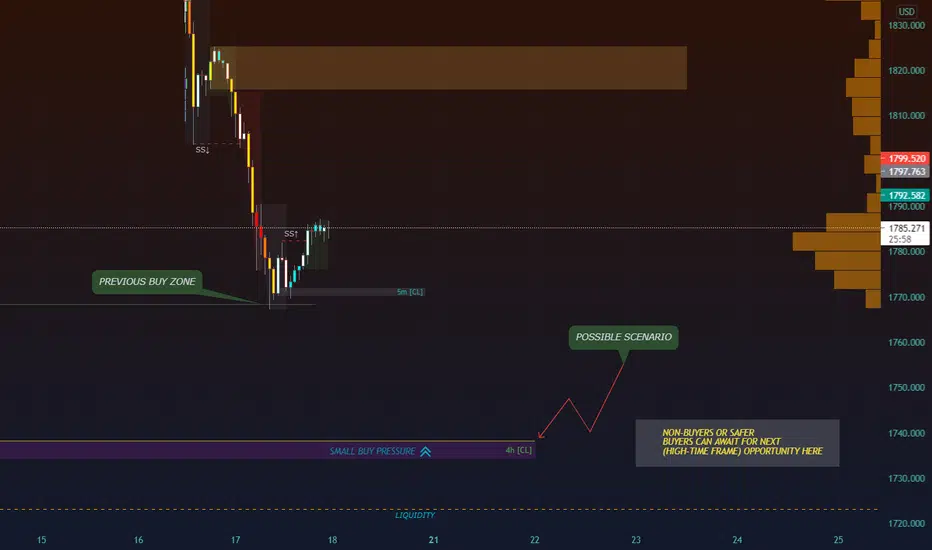The image size is (932, 550).
Task: Click the current price 1785.271 label
Action: pos(906,228)
